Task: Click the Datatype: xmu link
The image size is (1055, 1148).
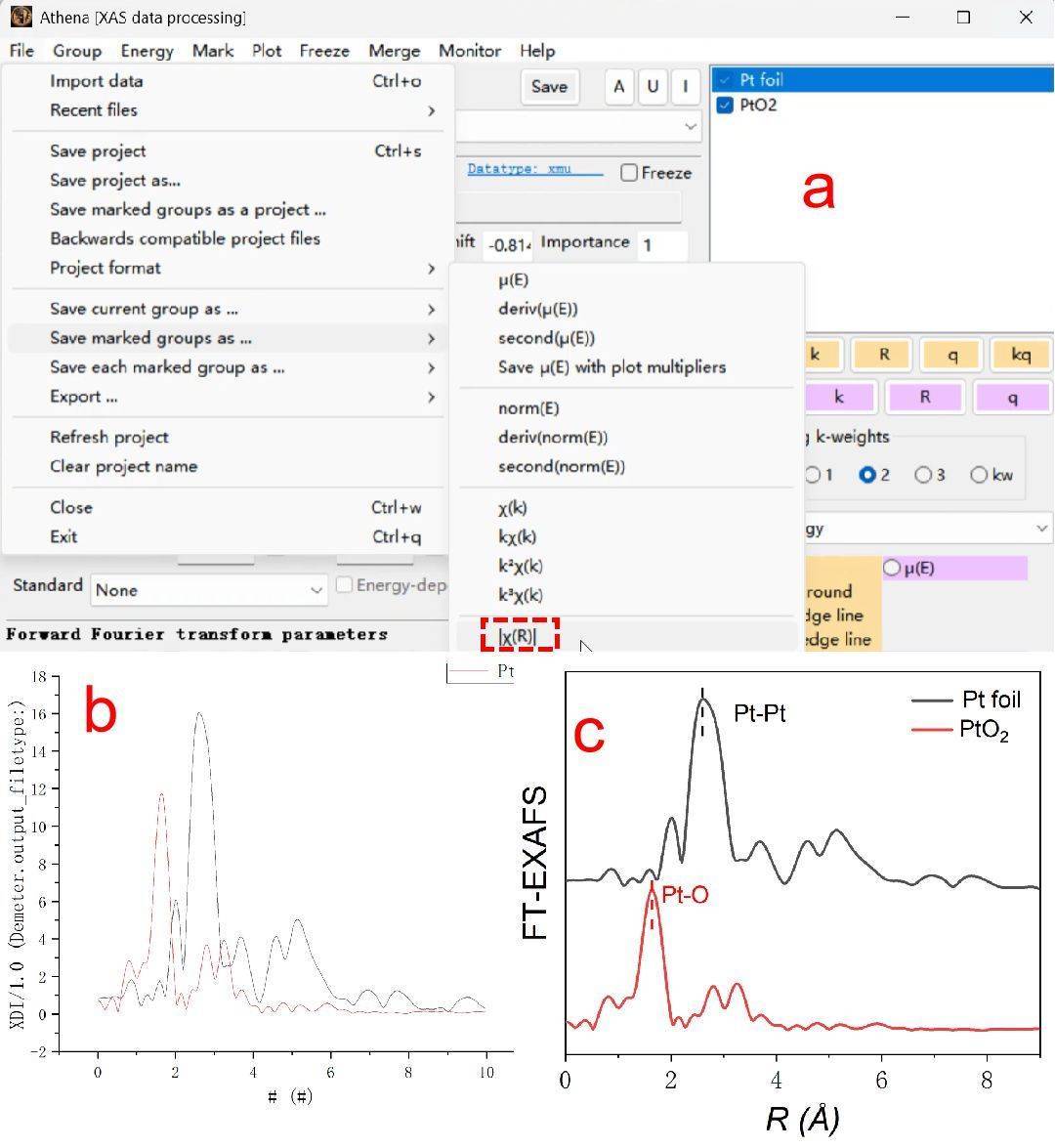Action: point(533,169)
